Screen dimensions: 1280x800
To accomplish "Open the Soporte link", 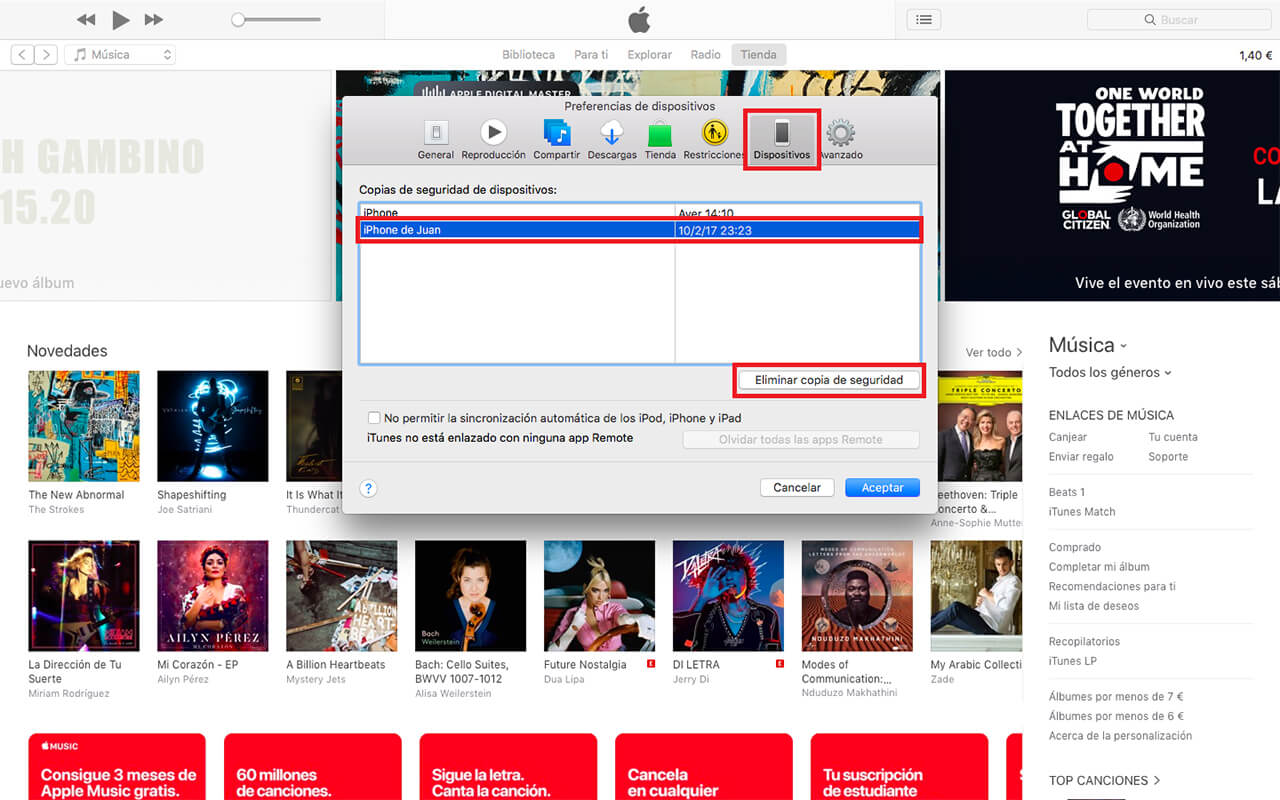I will 1168,457.
